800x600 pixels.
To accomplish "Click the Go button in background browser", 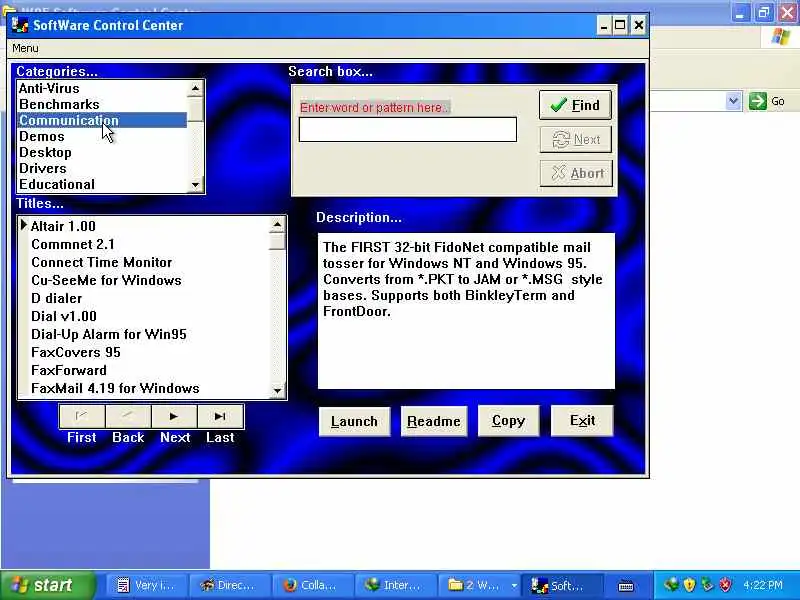I will coord(767,101).
